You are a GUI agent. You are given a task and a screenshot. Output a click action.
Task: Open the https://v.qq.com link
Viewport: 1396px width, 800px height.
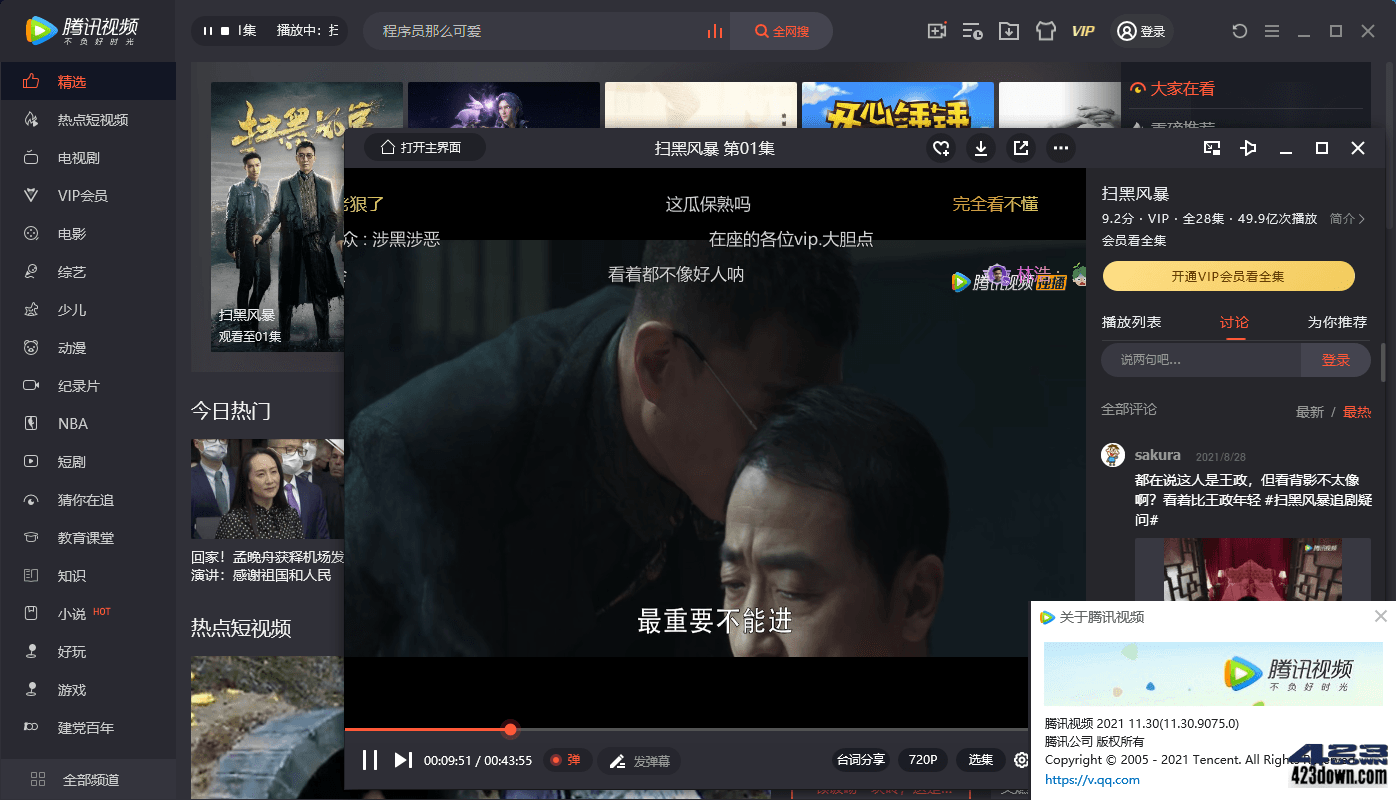coord(1092,780)
